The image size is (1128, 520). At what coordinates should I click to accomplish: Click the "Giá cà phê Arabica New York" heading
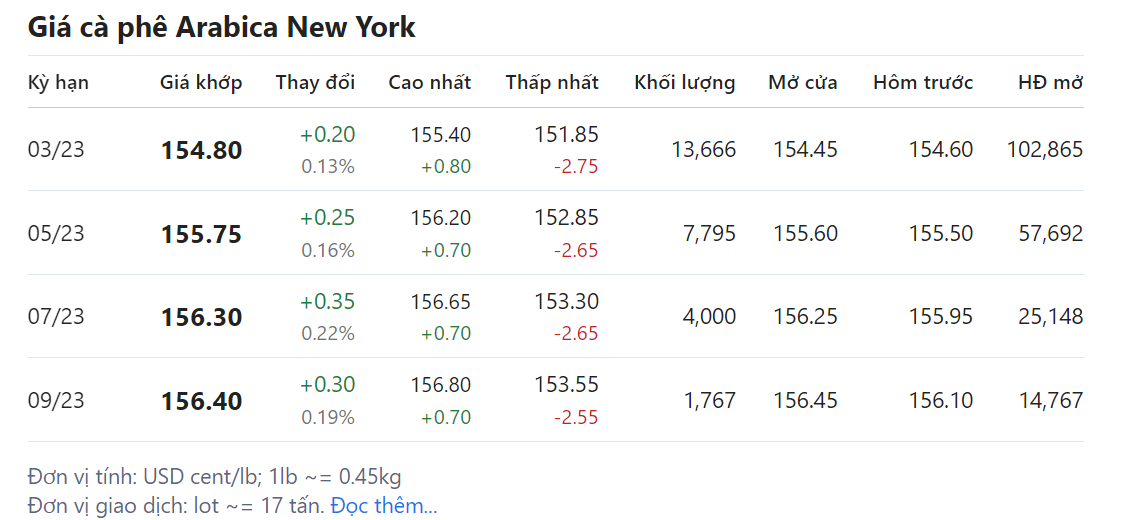click(221, 27)
